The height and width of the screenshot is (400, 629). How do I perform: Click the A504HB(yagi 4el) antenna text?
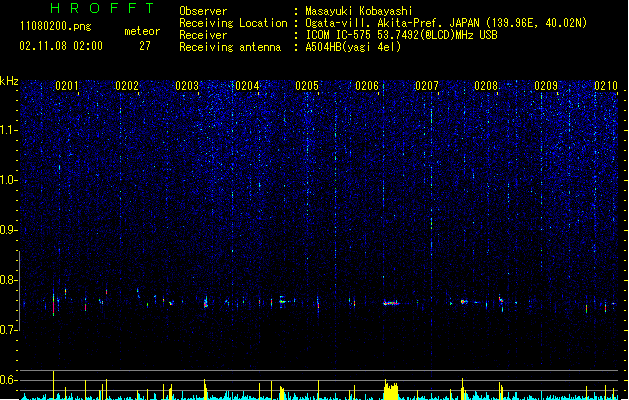pos(353,47)
